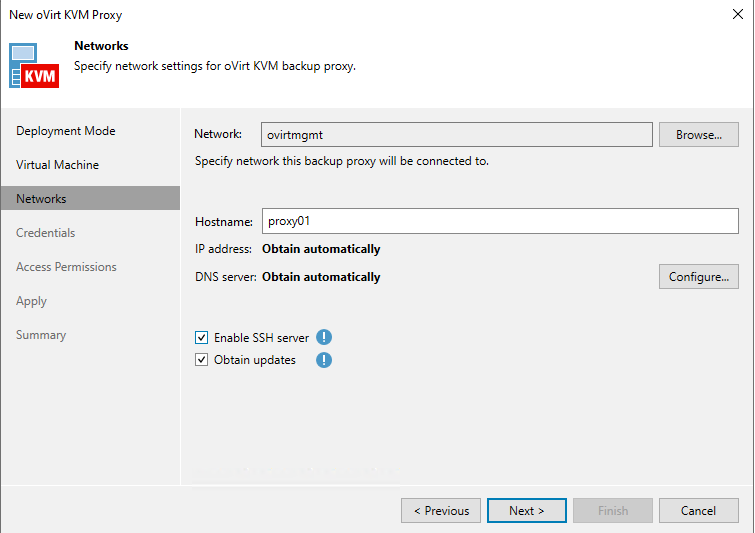The width and height of the screenshot is (755, 533).
Task: Cancel the oVirt KVM proxy wizard
Action: [x=698, y=511]
